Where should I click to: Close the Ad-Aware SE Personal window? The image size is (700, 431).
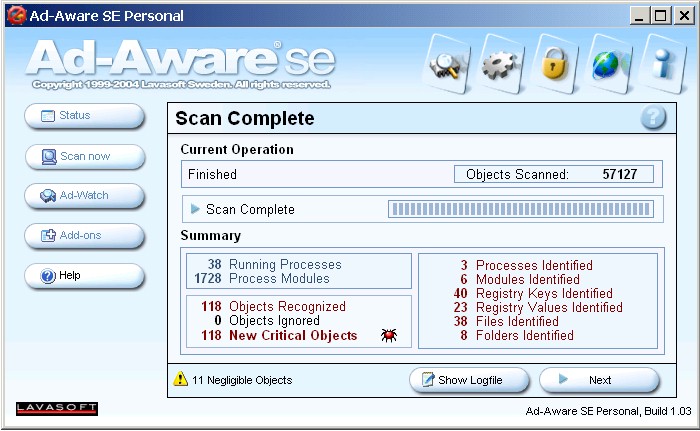point(683,16)
